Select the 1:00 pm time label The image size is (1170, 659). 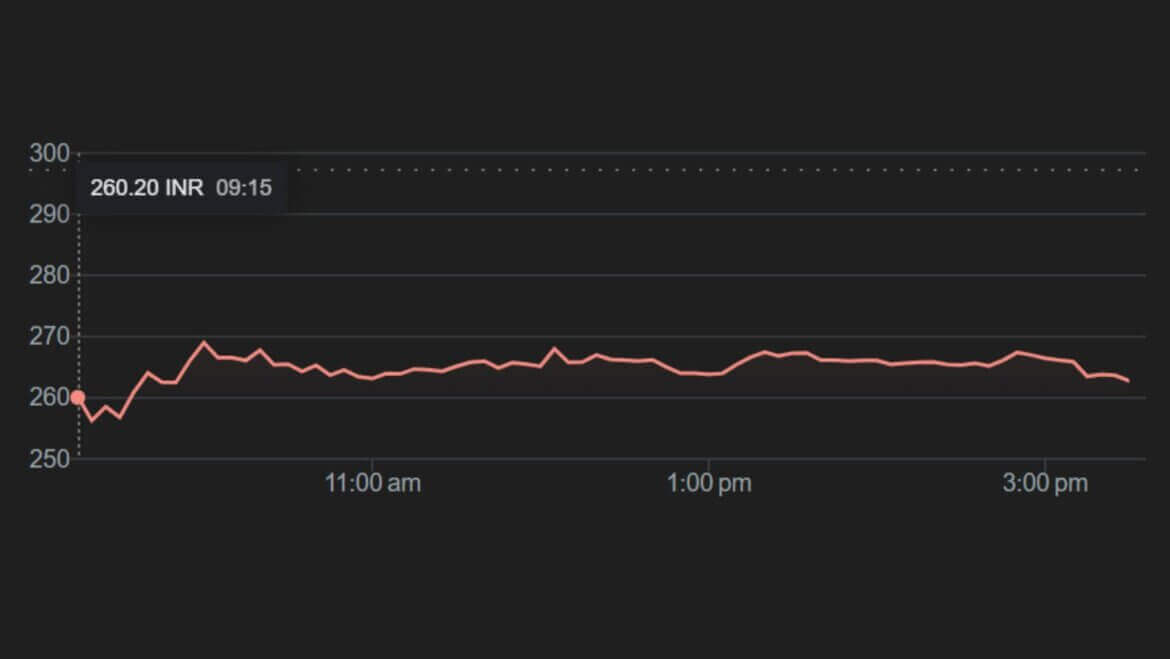[709, 484]
